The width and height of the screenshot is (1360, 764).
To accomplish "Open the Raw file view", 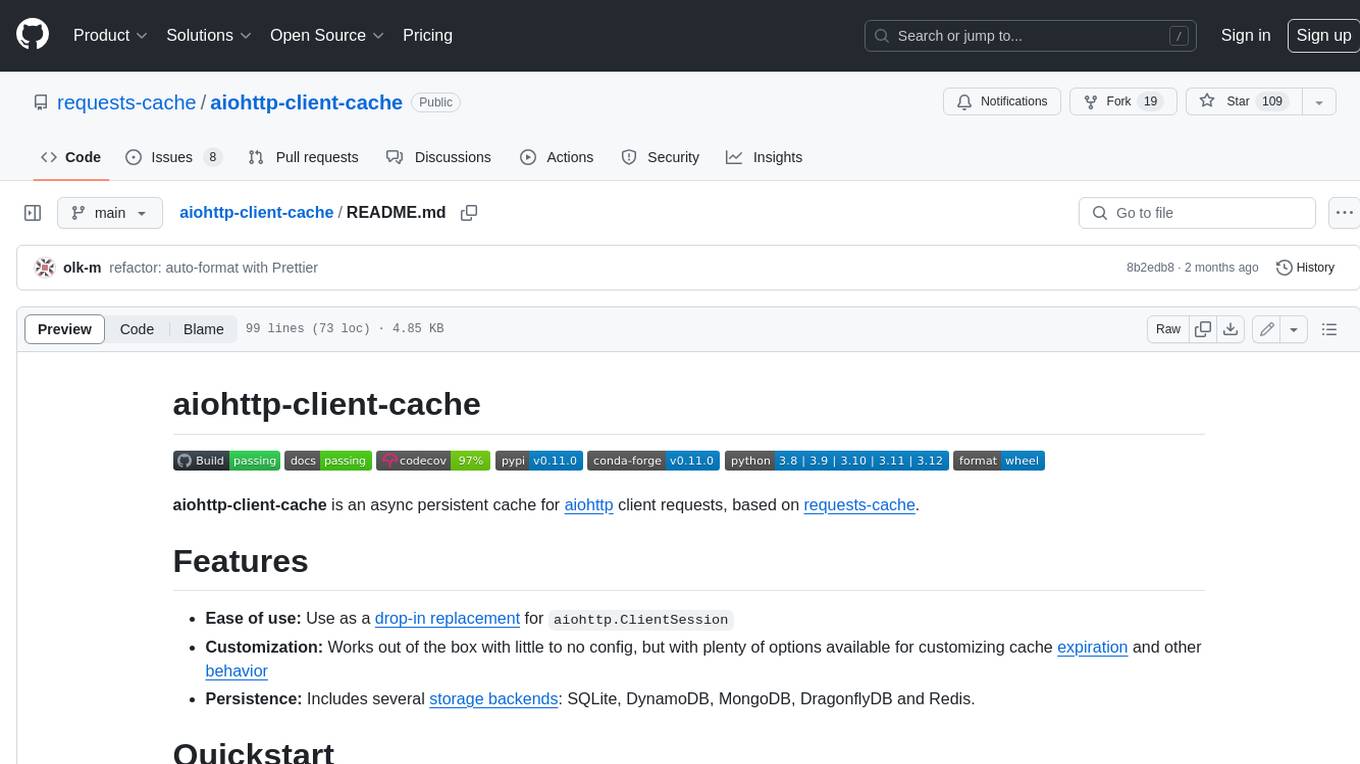I will pyautogui.click(x=1168, y=329).
